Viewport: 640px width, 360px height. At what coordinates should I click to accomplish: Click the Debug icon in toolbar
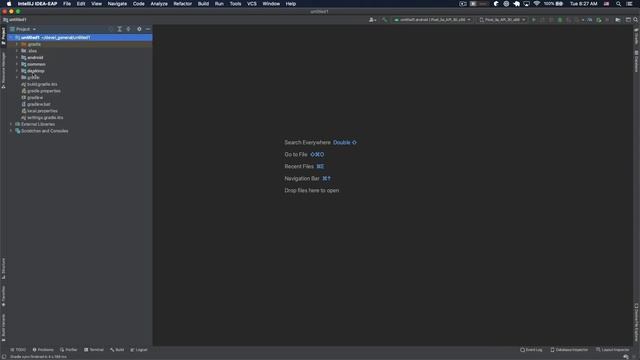point(560,20)
